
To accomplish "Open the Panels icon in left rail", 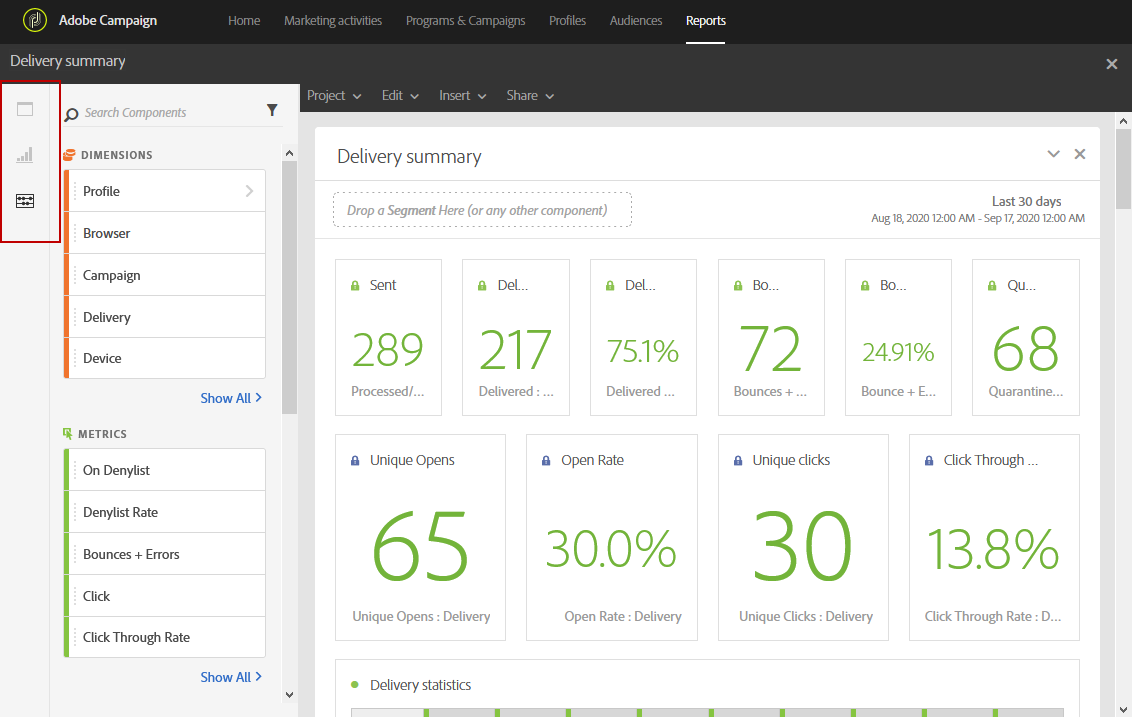I will click(25, 109).
